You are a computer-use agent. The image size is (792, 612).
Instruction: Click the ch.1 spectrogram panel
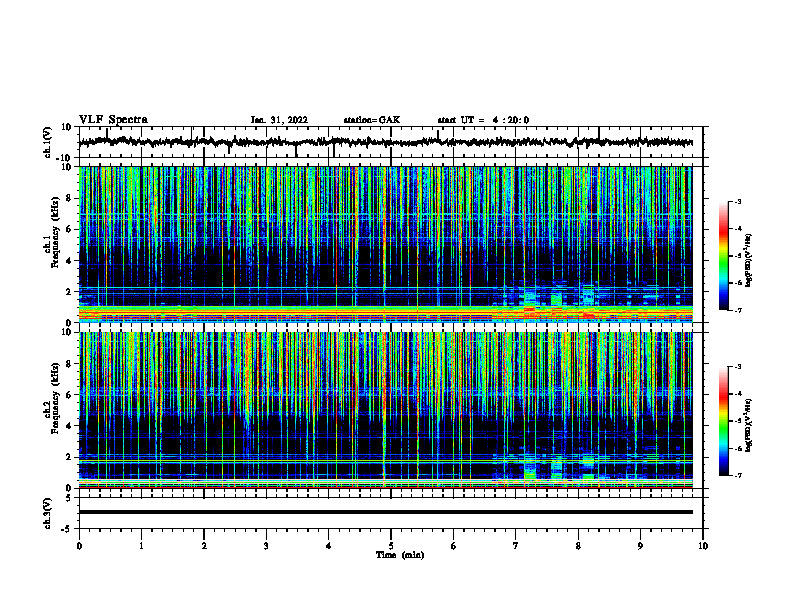click(x=386, y=244)
